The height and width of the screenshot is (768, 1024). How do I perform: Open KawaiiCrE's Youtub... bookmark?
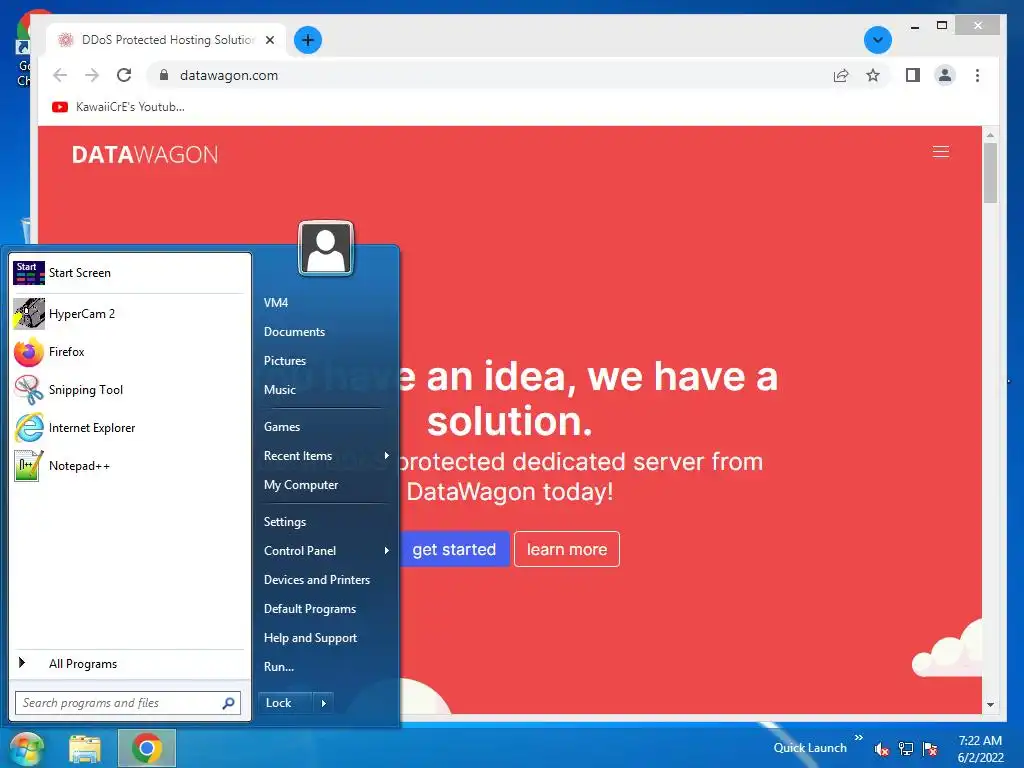click(x=118, y=107)
